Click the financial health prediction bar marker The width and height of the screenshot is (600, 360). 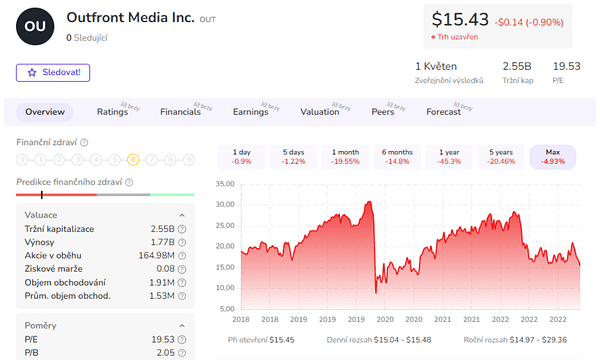tap(42, 195)
